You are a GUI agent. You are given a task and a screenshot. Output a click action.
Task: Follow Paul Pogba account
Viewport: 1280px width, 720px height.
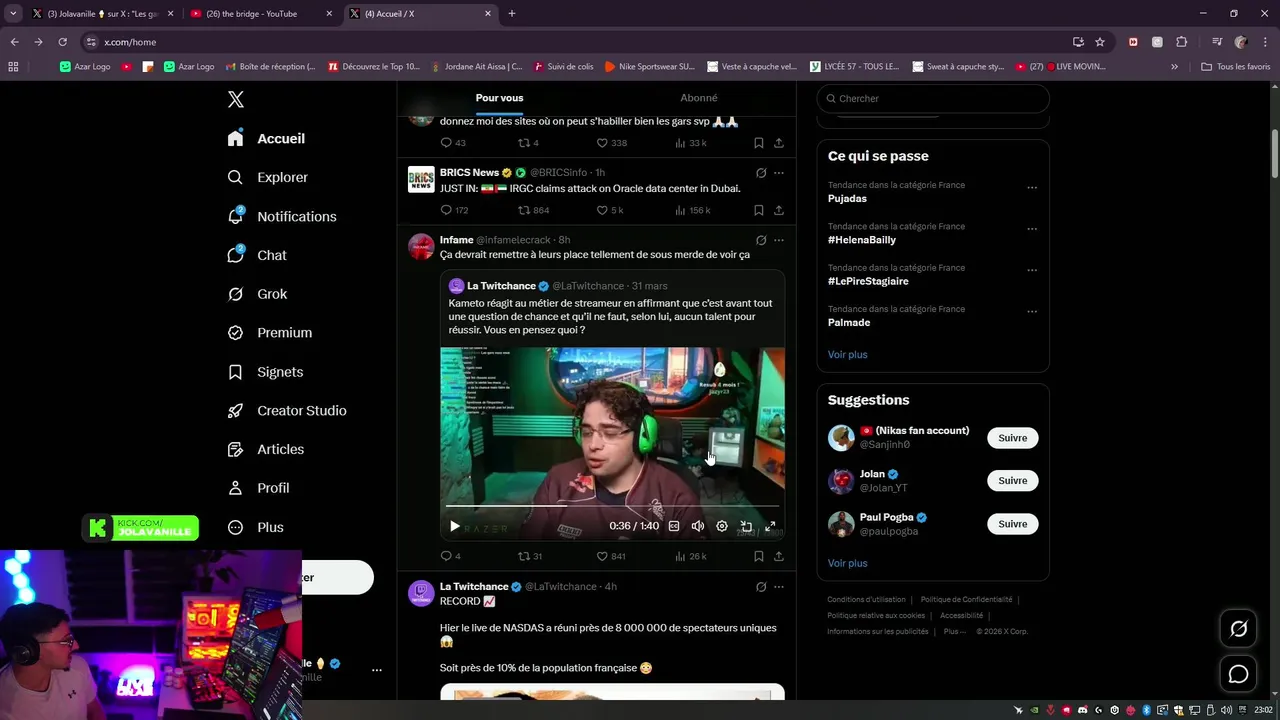[1012, 524]
